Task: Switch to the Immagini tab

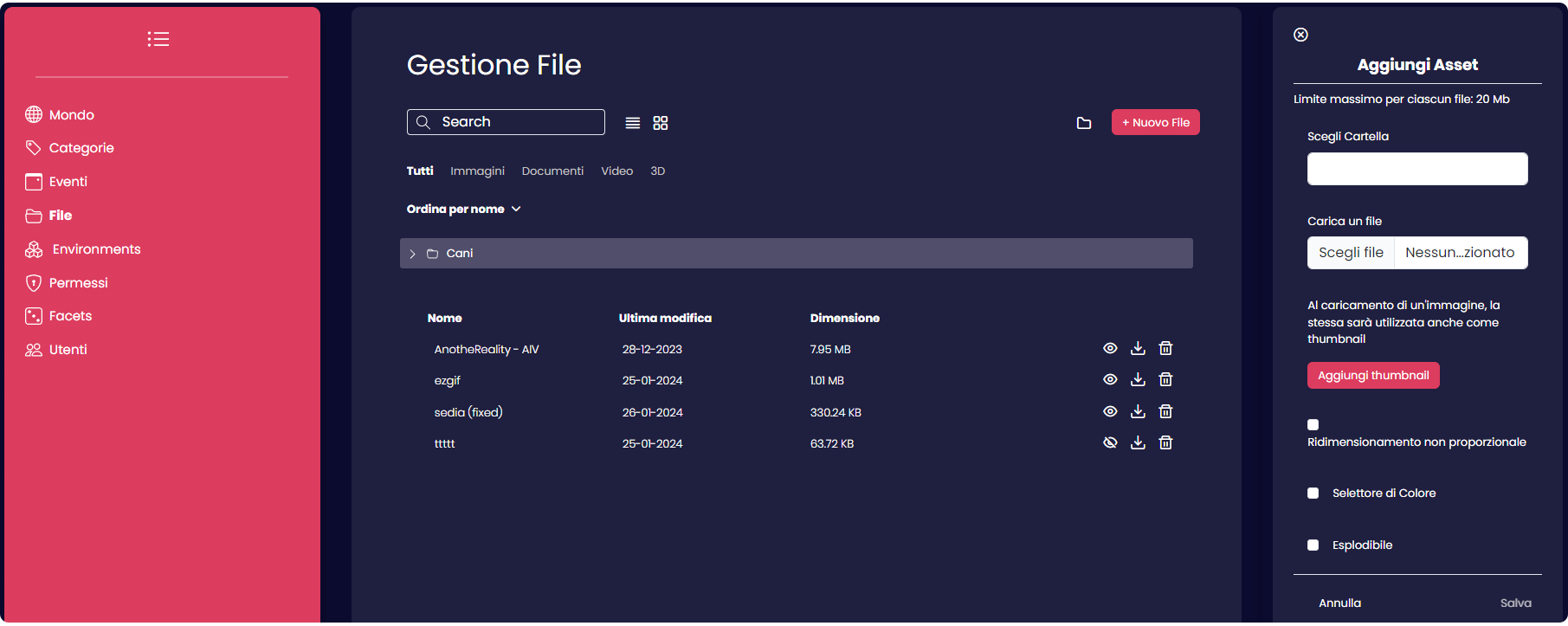Action: (477, 171)
